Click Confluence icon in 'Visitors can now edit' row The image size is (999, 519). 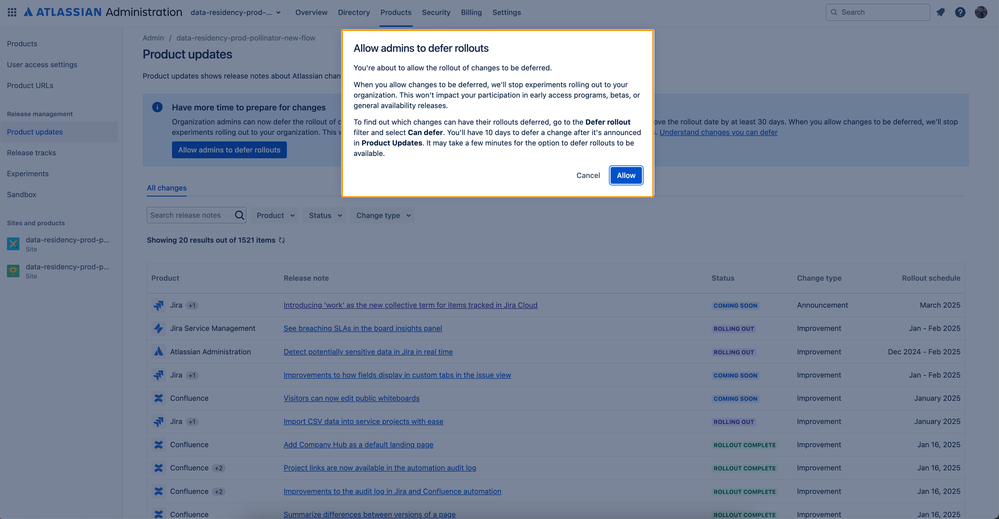coord(159,398)
